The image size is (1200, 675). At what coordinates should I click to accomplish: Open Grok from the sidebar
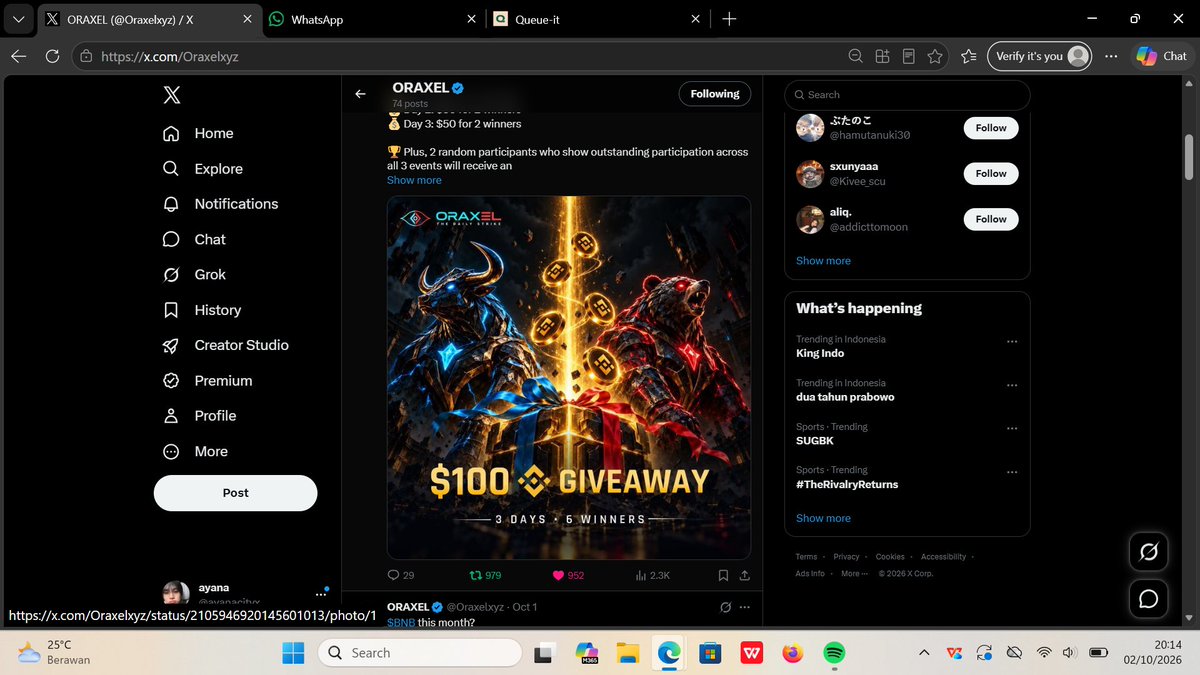click(x=195, y=275)
